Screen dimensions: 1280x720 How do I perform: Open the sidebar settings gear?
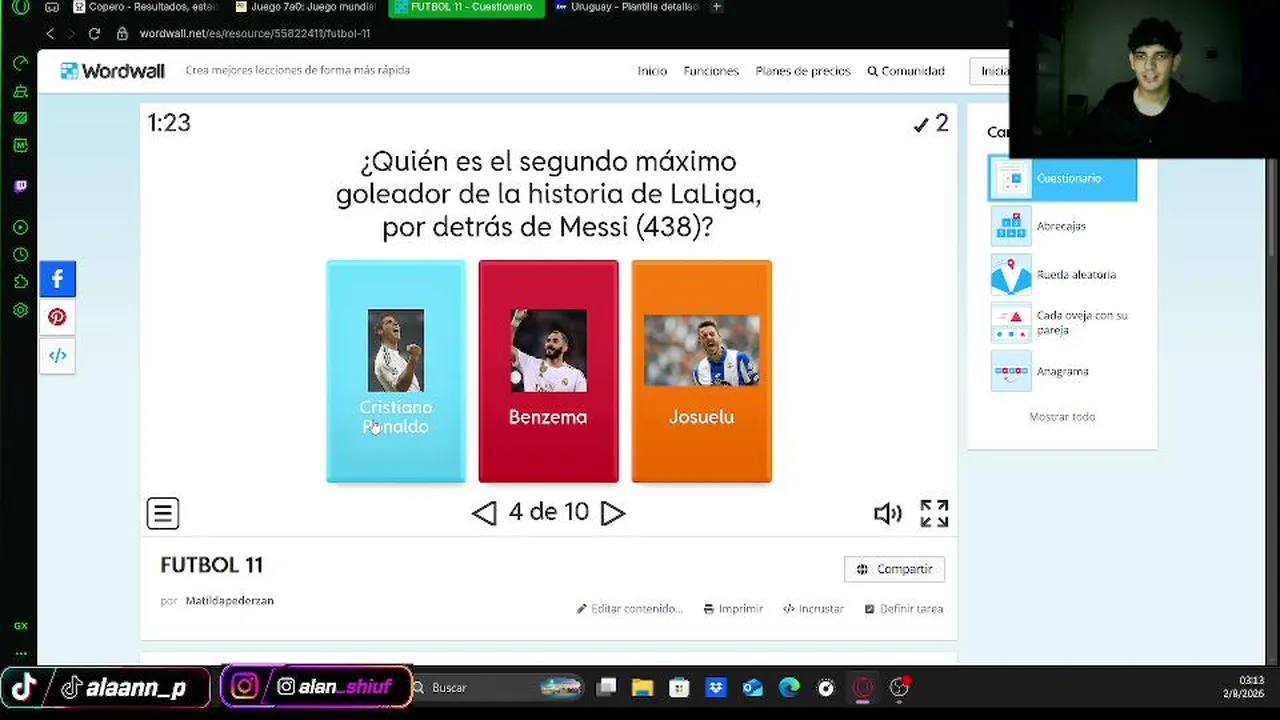tap(20, 310)
